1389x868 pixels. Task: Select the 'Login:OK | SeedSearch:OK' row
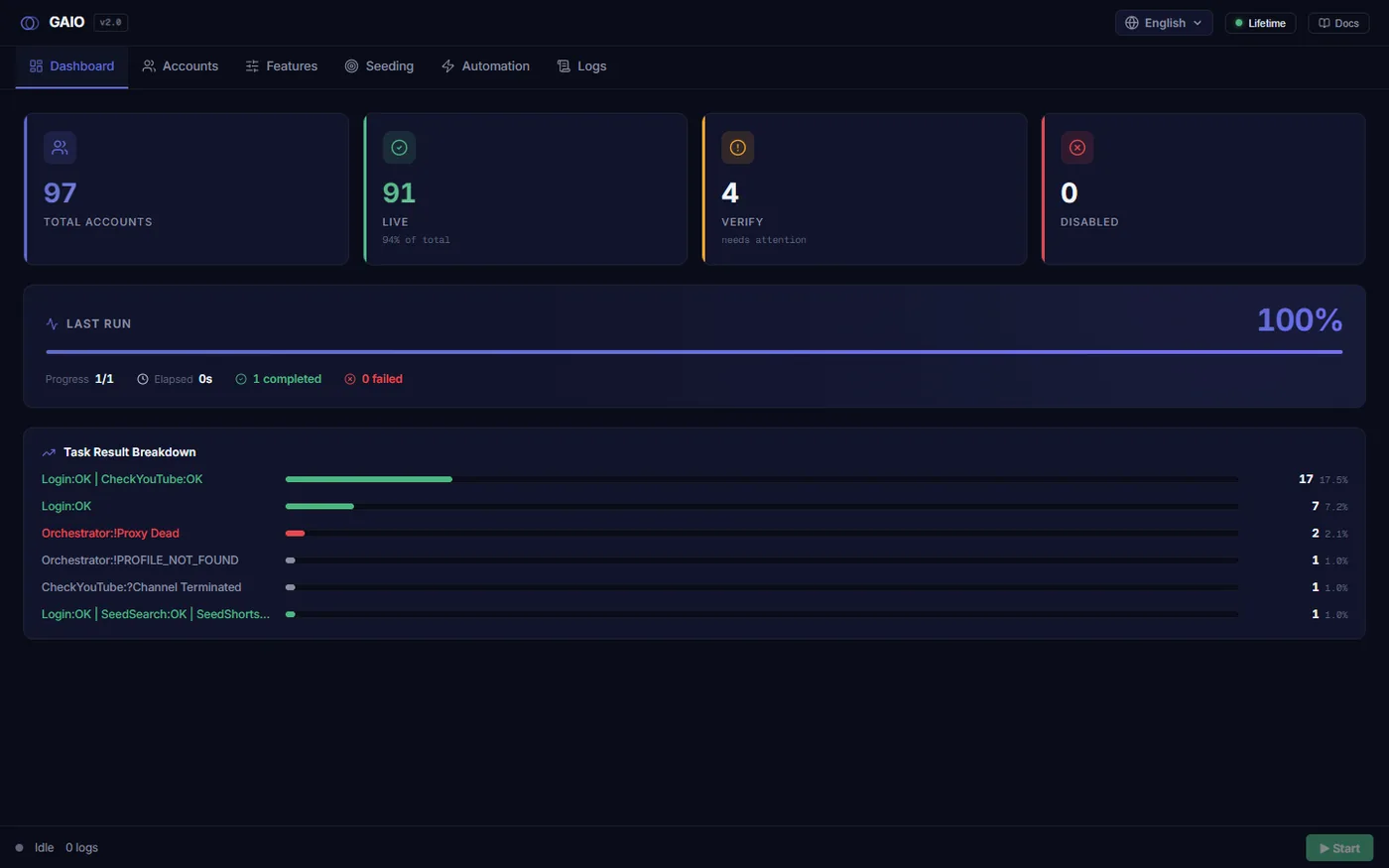point(694,614)
